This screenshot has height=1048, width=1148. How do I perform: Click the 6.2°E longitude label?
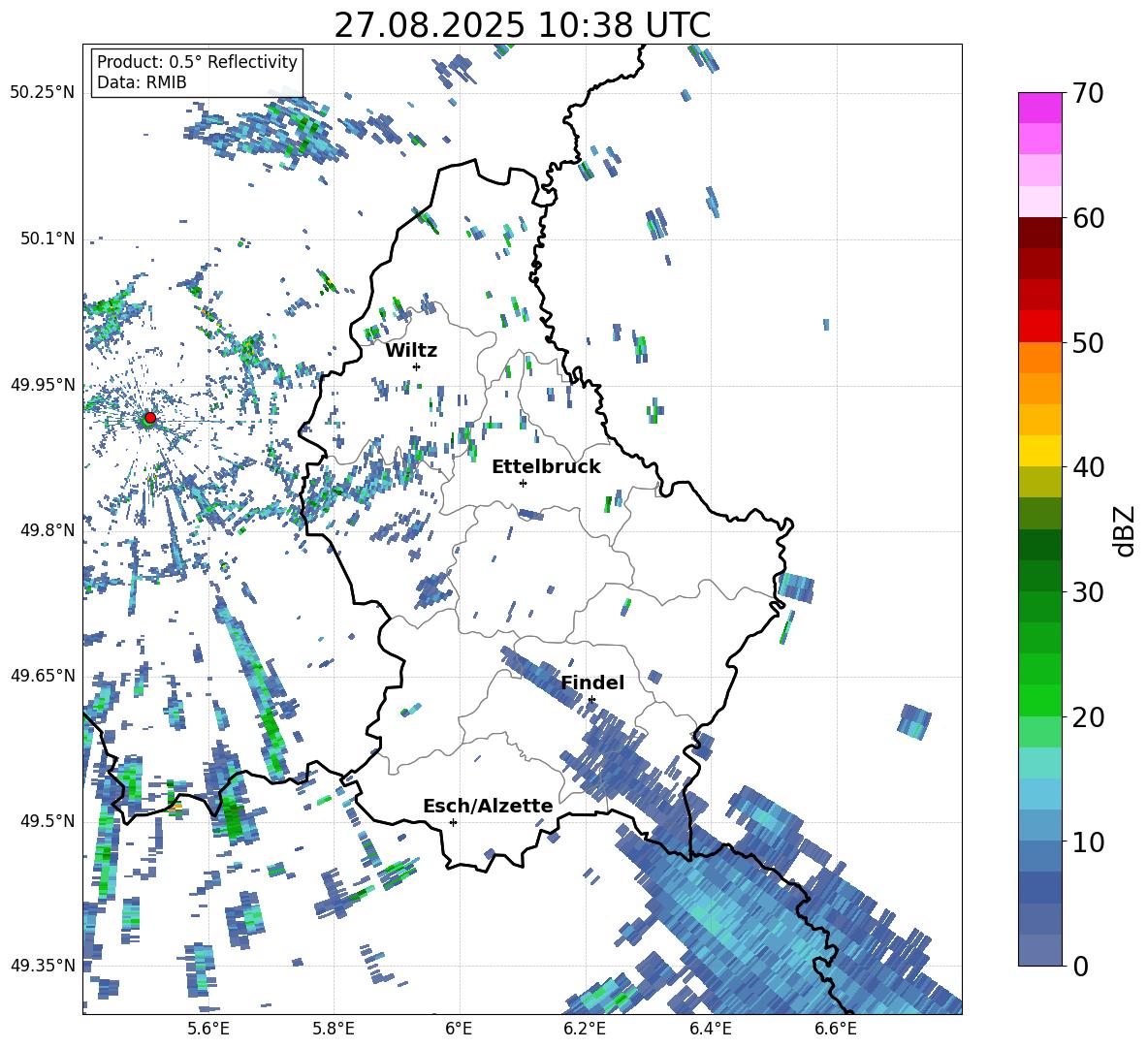[x=585, y=1029]
